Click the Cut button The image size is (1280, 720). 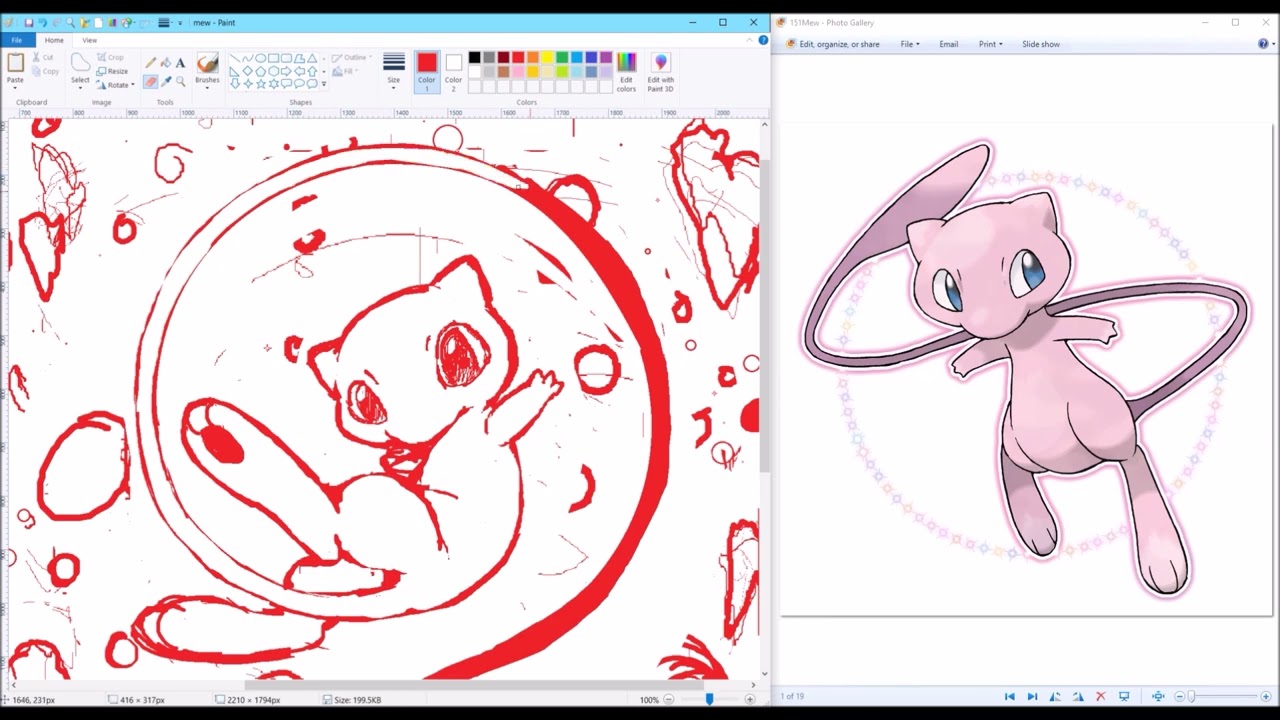pyautogui.click(x=42, y=57)
